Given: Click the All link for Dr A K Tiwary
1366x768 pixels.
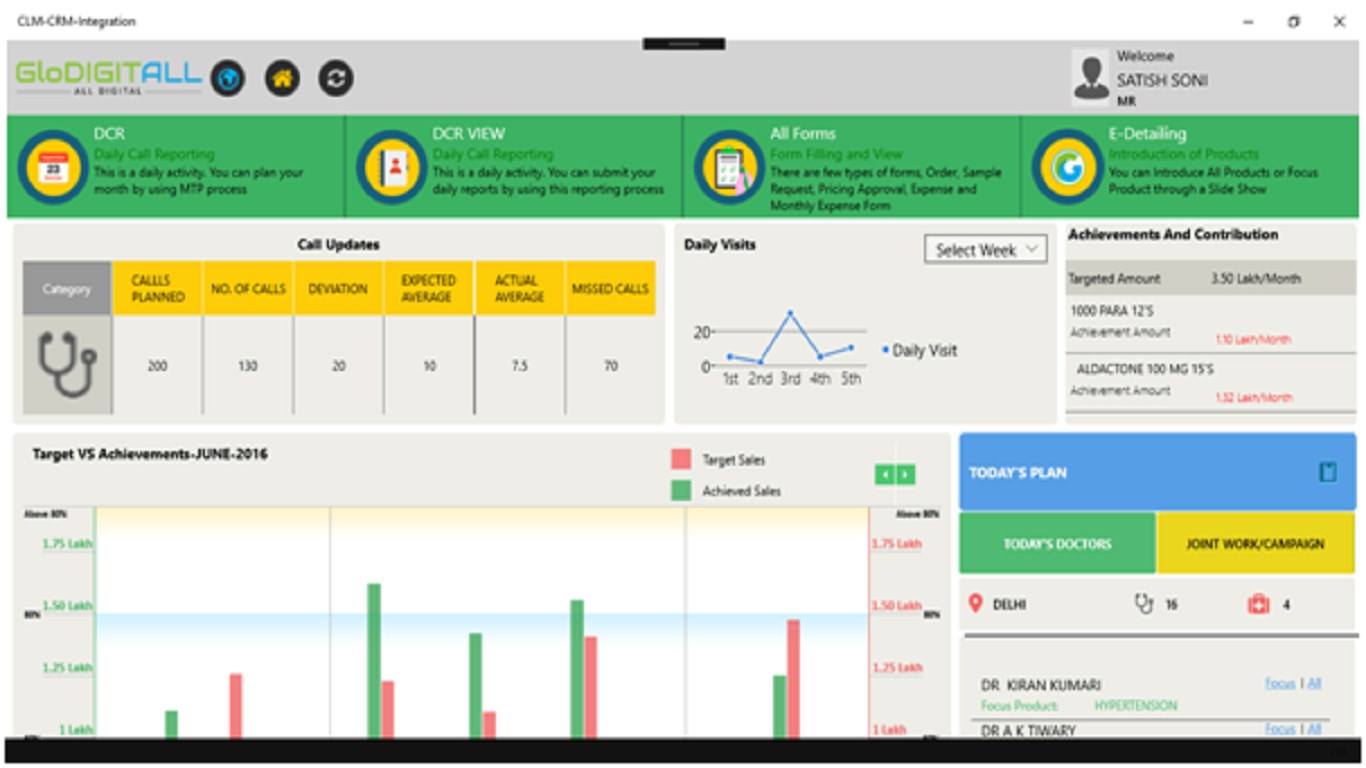Looking at the screenshot, I should point(1314,729).
